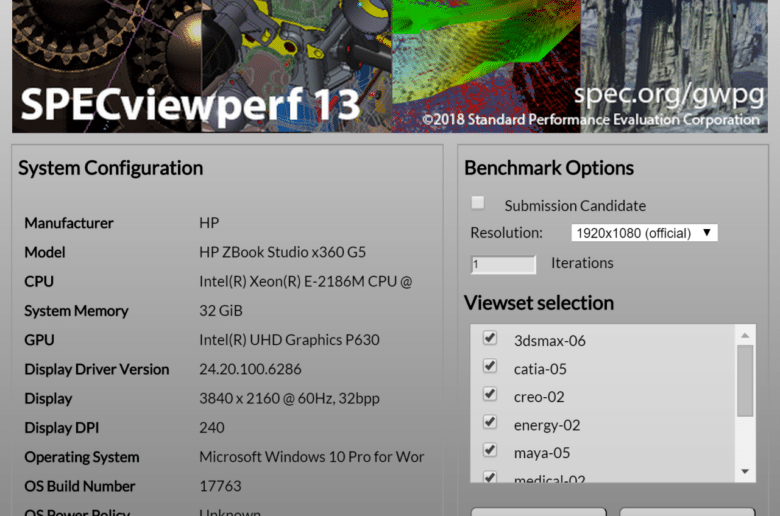This screenshot has width=780, height=516.
Task: Uncheck the 3dsmax-06 viewset
Action: 490,338
